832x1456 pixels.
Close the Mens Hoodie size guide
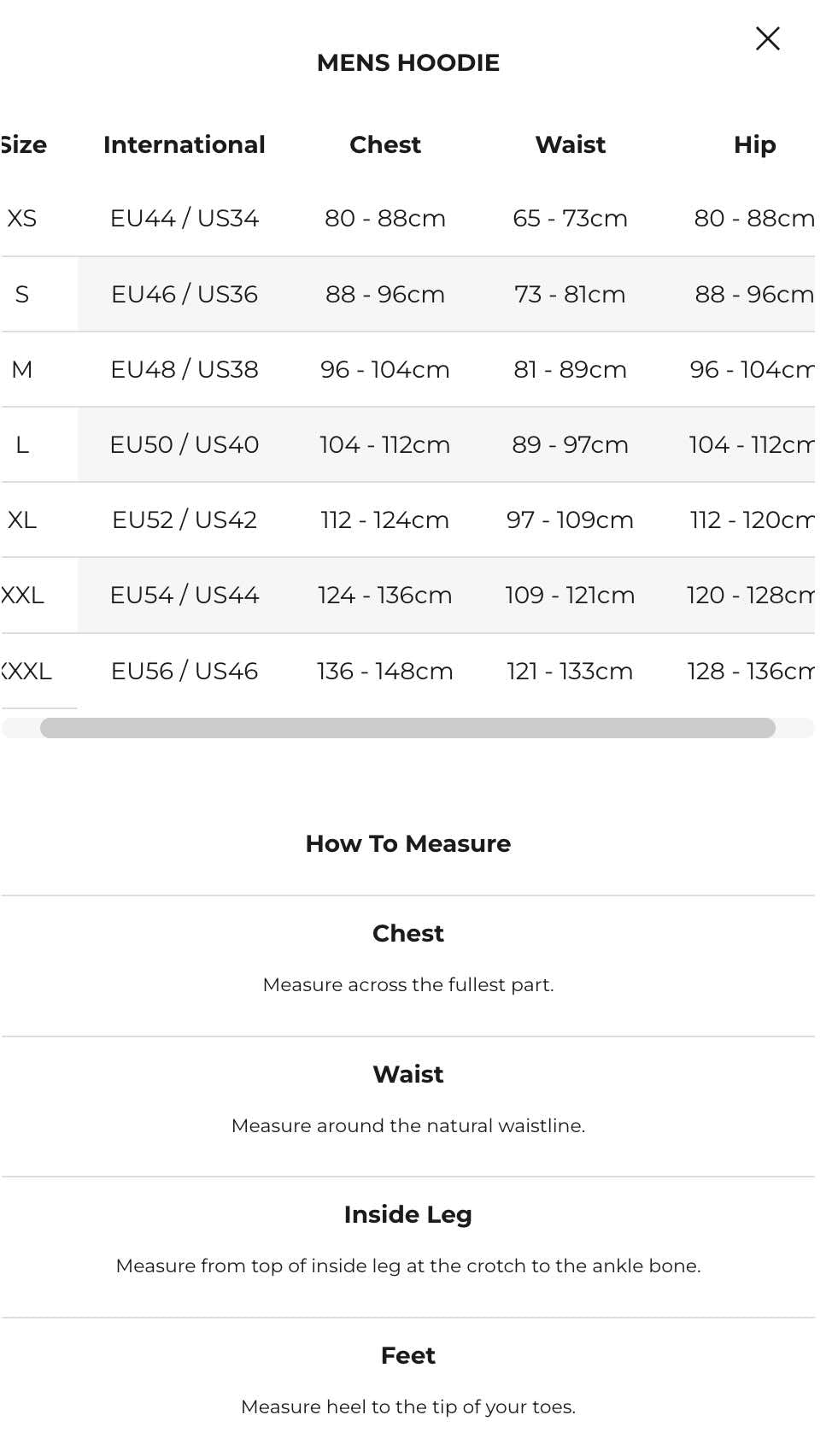767,38
